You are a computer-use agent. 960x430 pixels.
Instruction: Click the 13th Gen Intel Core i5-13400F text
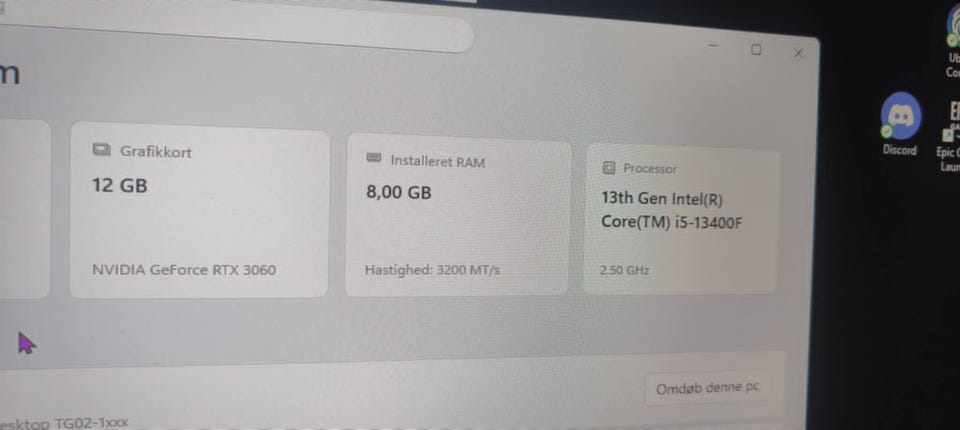pyautogui.click(x=672, y=210)
